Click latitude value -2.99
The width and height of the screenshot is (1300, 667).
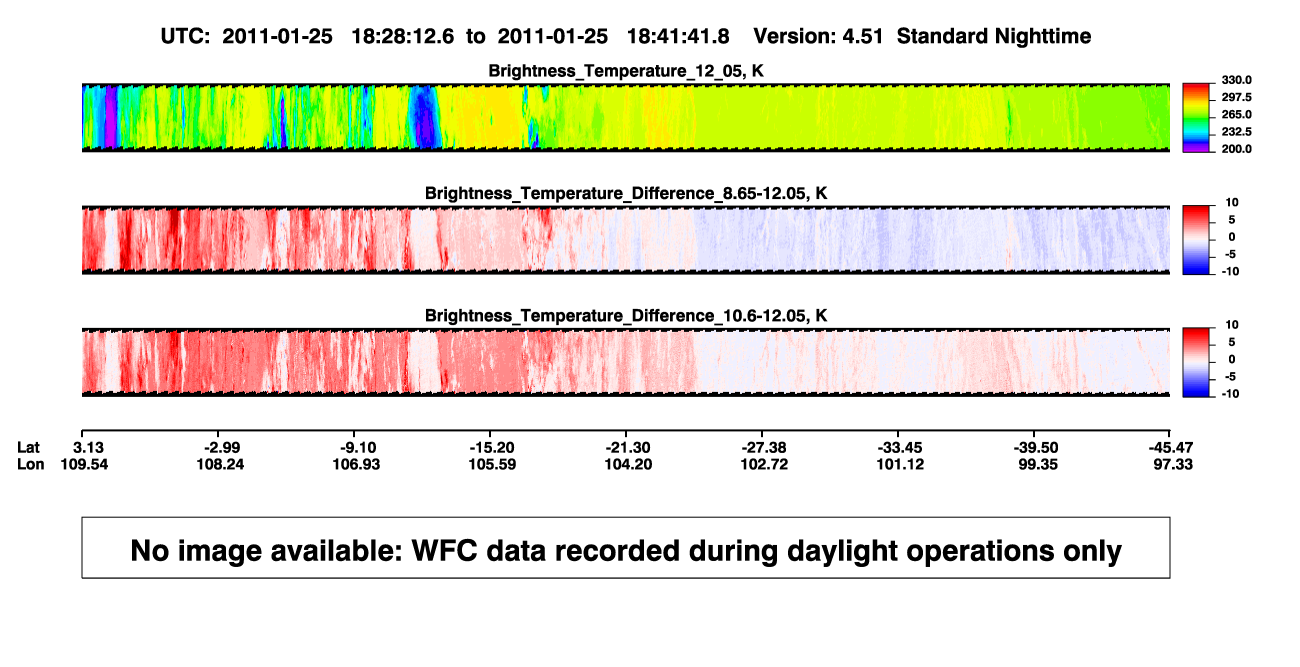coord(218,447)
